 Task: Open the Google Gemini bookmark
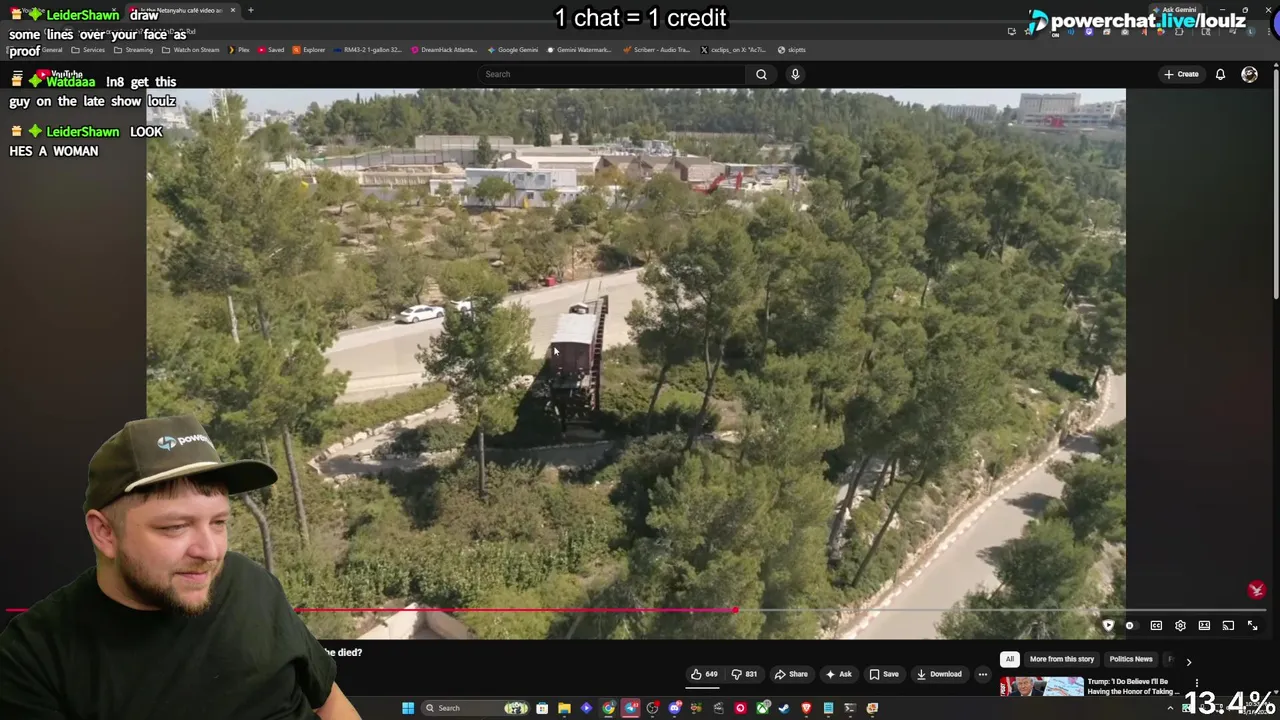(x=513, y=50)
